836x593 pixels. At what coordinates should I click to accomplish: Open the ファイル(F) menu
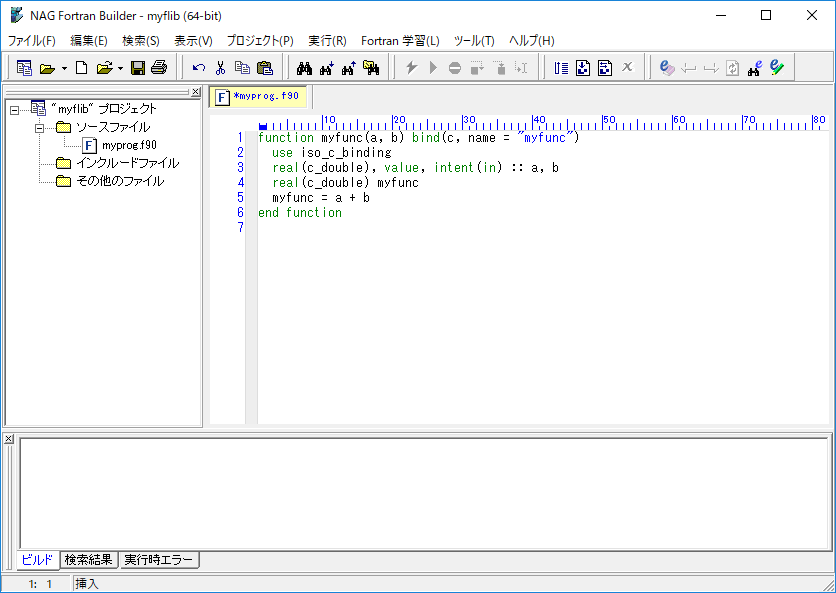coord(31,41)
